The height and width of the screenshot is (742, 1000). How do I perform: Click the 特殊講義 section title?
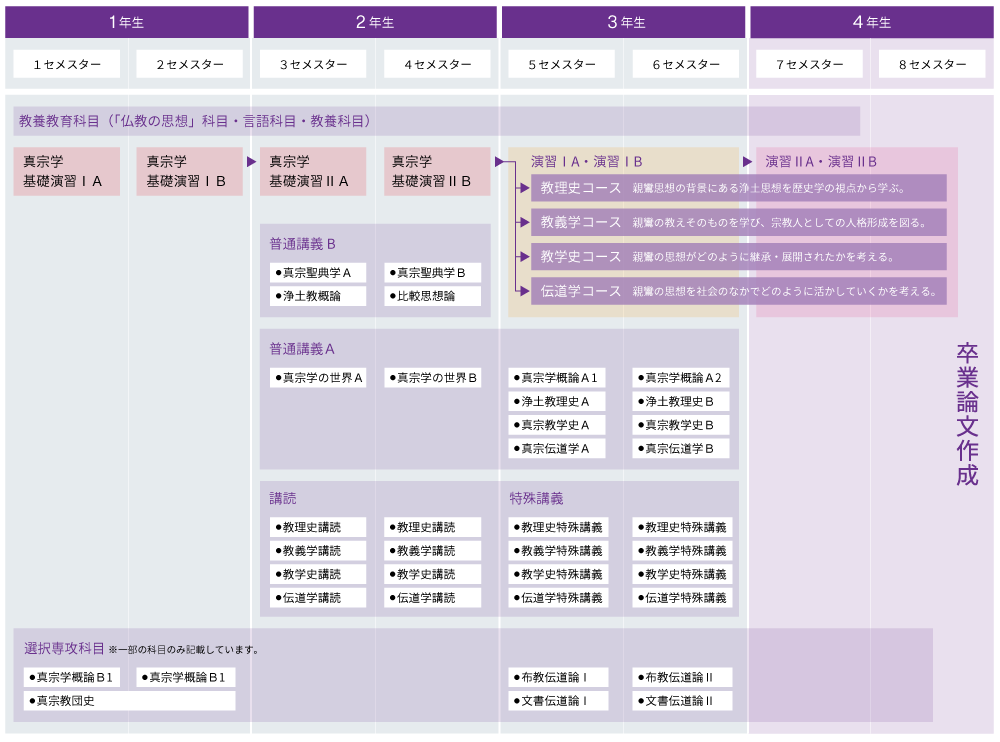coord(536,499)
